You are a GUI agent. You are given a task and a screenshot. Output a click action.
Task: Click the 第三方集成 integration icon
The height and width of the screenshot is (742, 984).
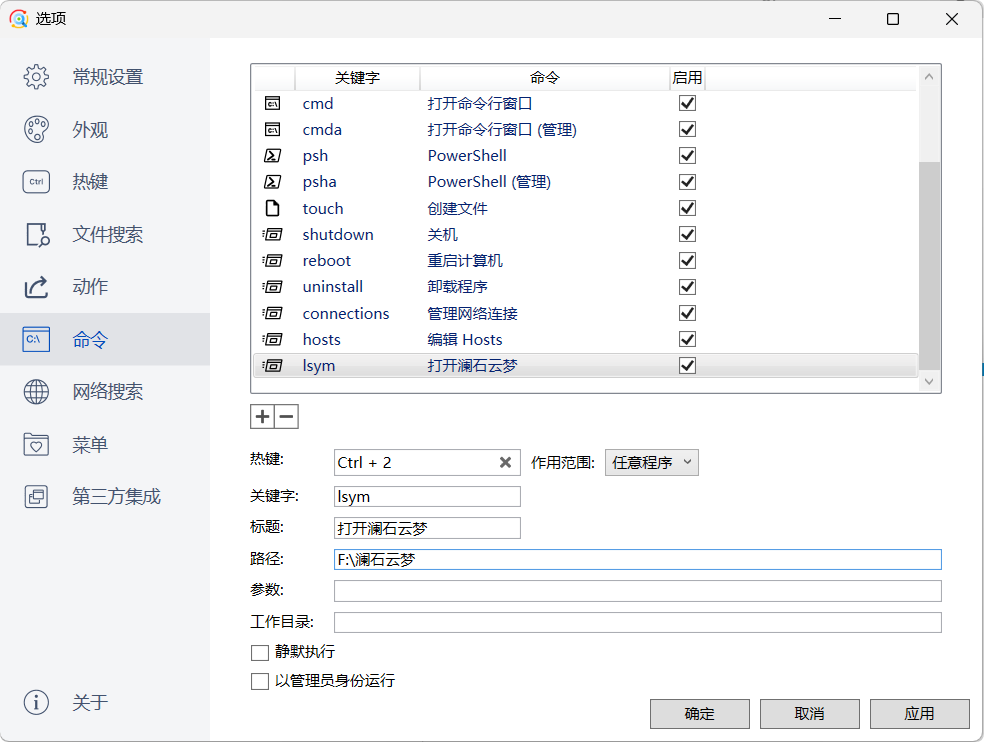click(x=36, y=497)
